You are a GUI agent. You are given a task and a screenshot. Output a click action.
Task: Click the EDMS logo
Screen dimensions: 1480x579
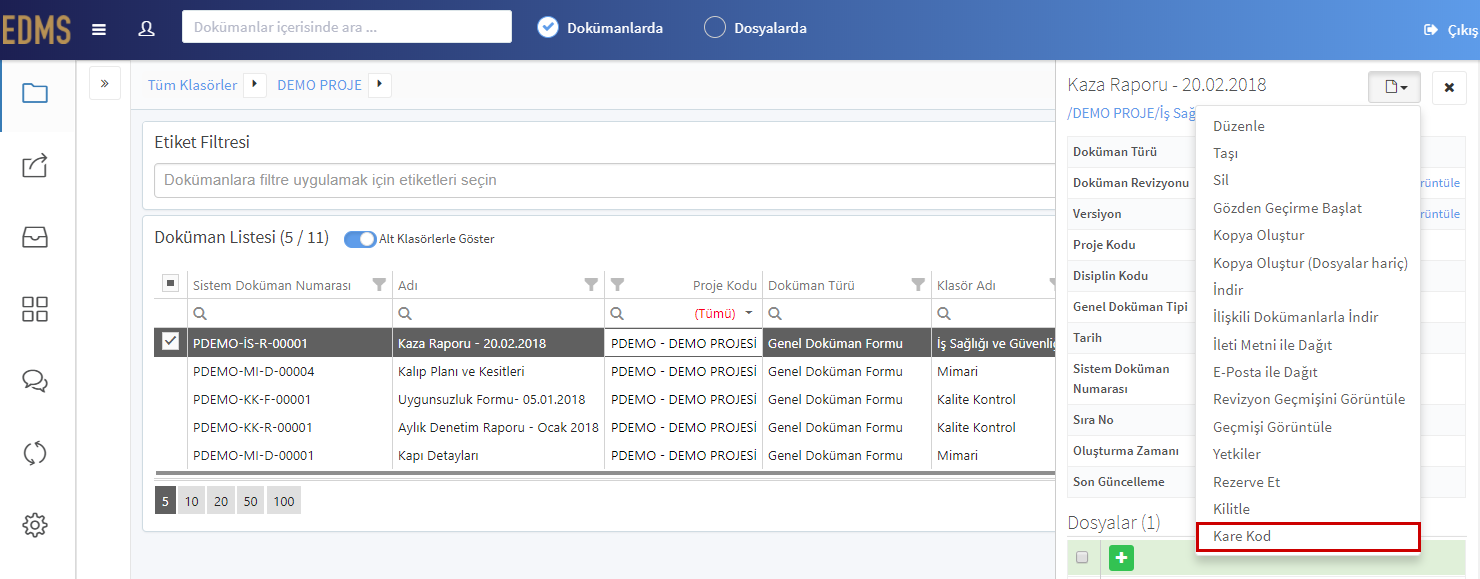(36, 30)
